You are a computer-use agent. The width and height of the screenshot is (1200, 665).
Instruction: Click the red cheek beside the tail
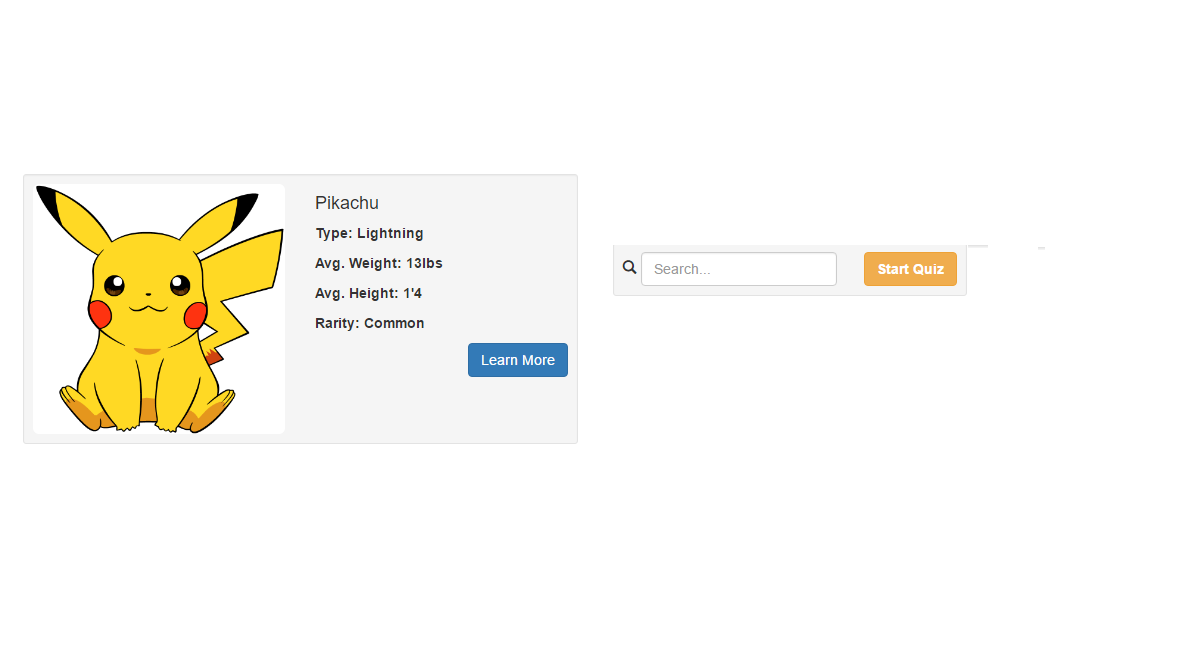[195, 316]
